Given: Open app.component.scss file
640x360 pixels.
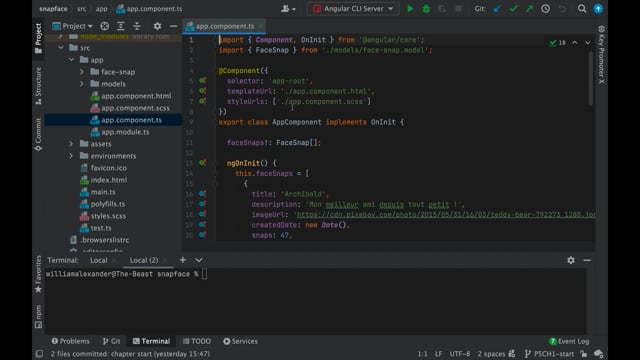Looking at the screenshot, I should 135,108.
